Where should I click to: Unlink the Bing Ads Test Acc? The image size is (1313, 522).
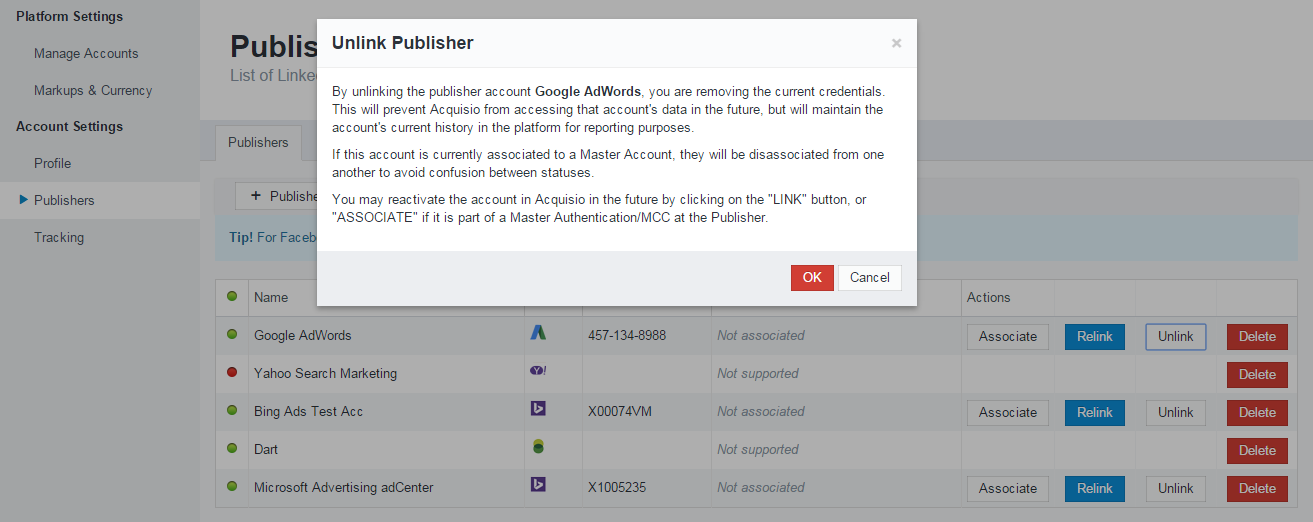click(1176, 413)
